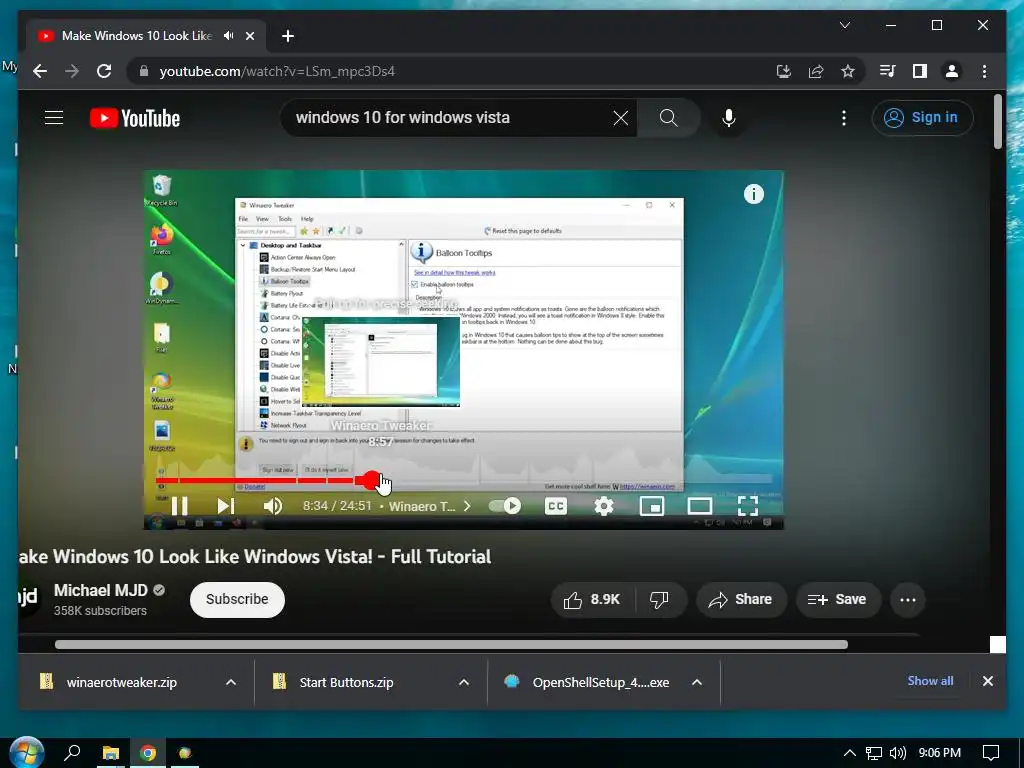The image size is (1024, 768).
Task: Share this video
Action: click(x=741, y=600)
